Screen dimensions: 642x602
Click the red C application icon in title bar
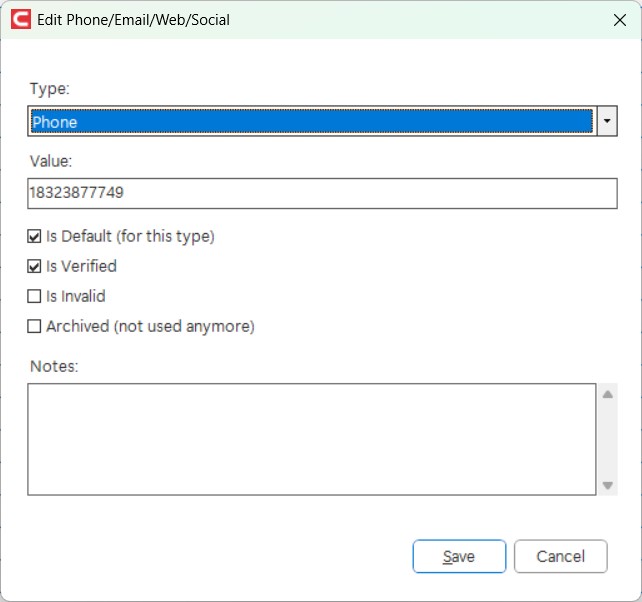21,20
